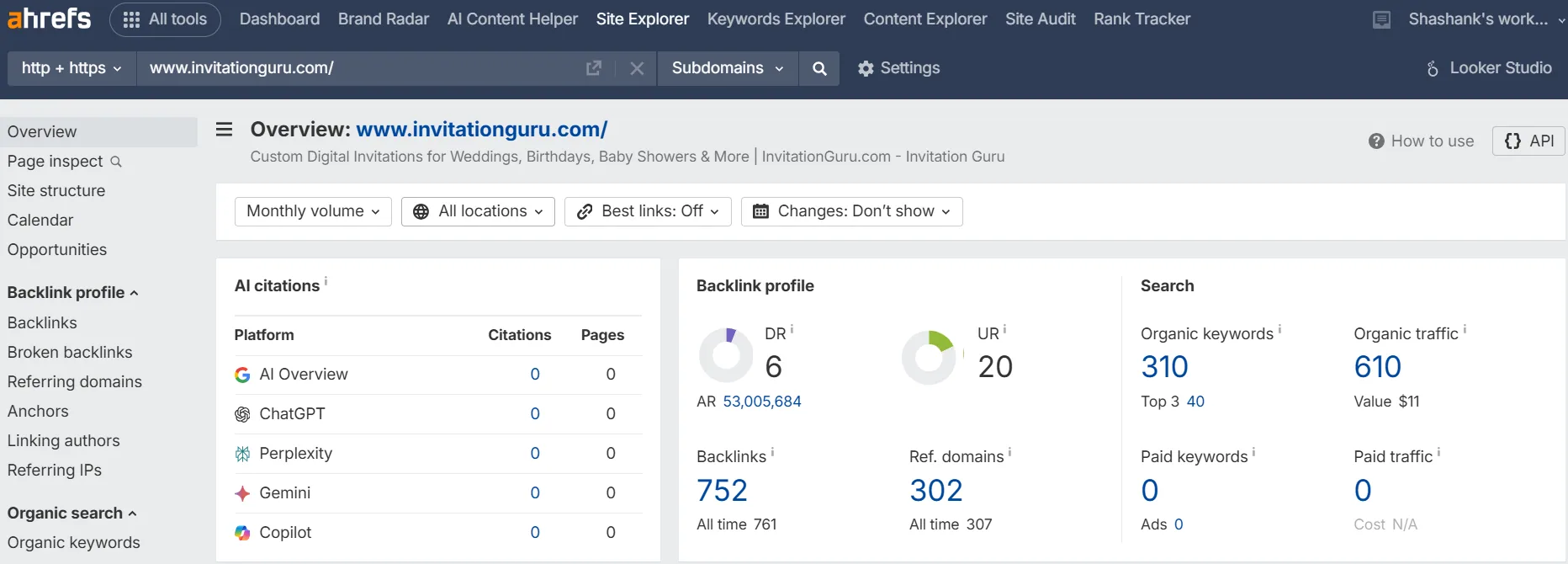Click the search magnifier button
Screen dimensions: 1568x564
tap(819, 68)
